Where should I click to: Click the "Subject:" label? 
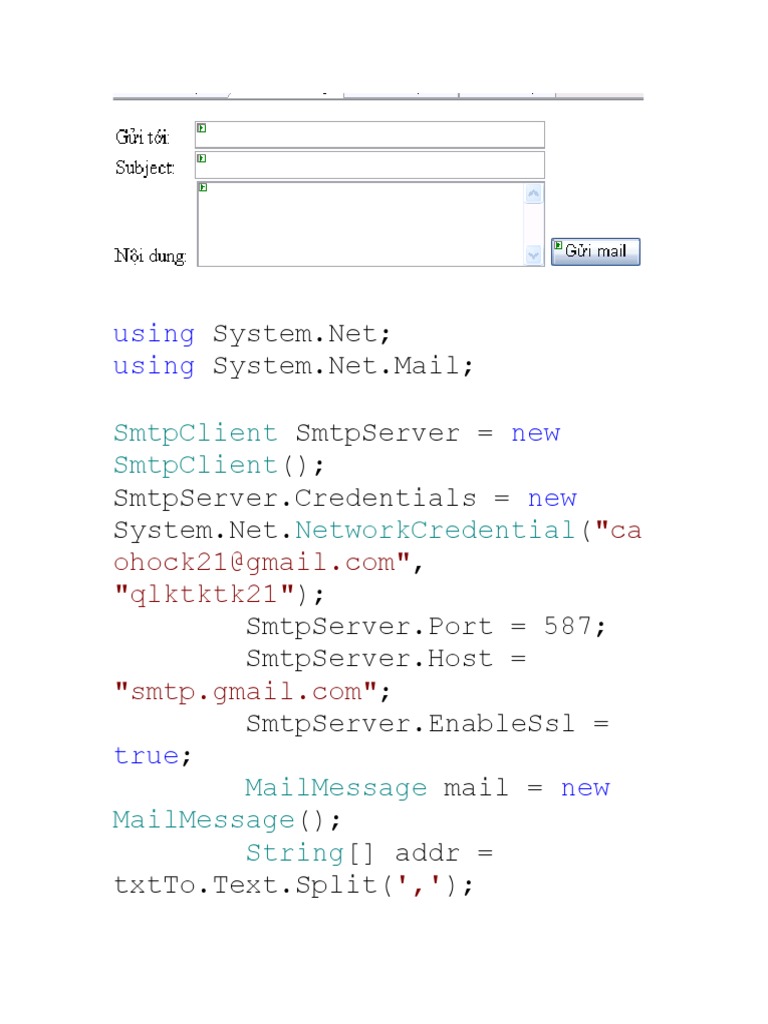(145, 168)
